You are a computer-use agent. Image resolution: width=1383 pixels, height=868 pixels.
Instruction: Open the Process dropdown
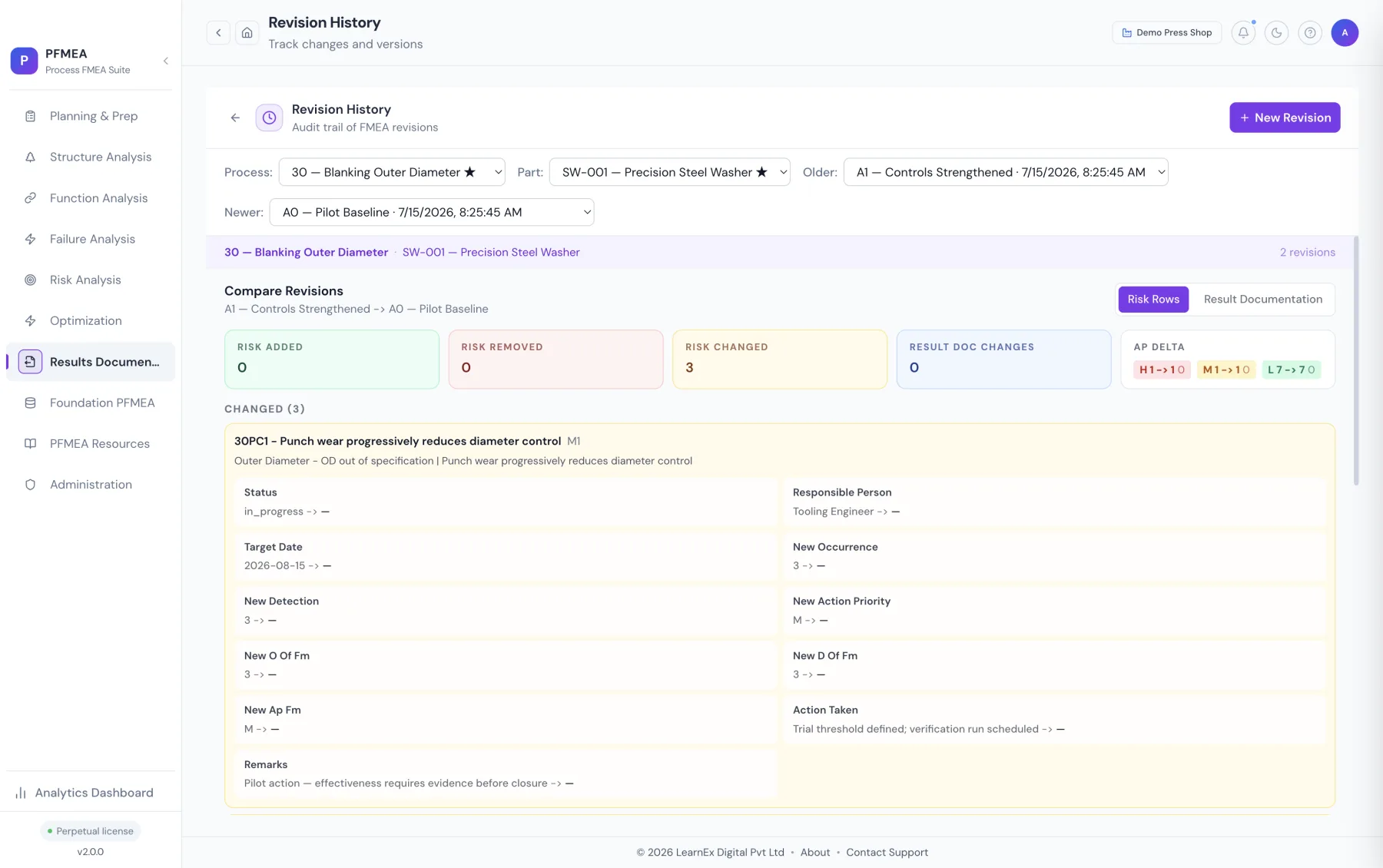[392, 172]
